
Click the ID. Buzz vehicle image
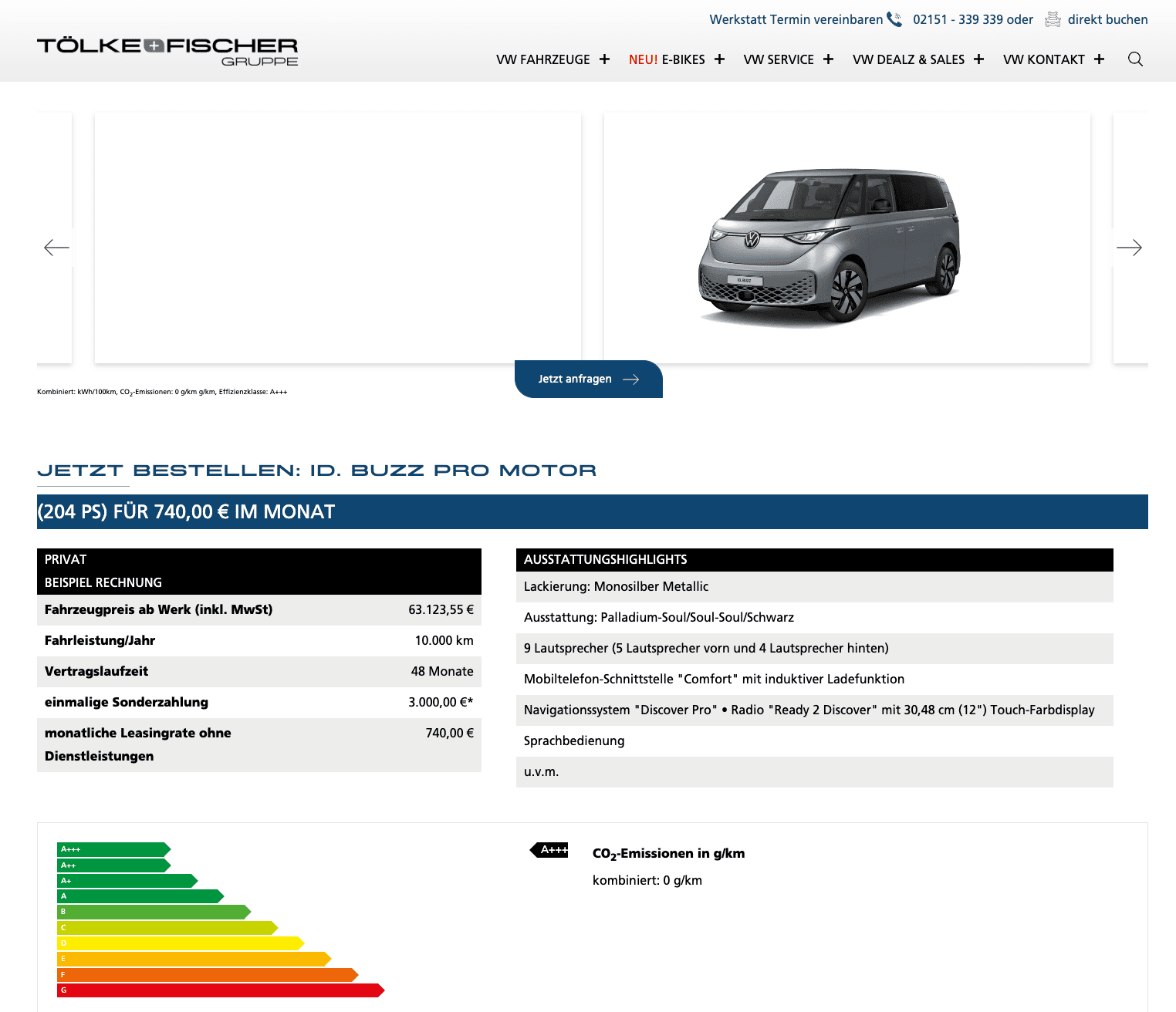(830, 247)
